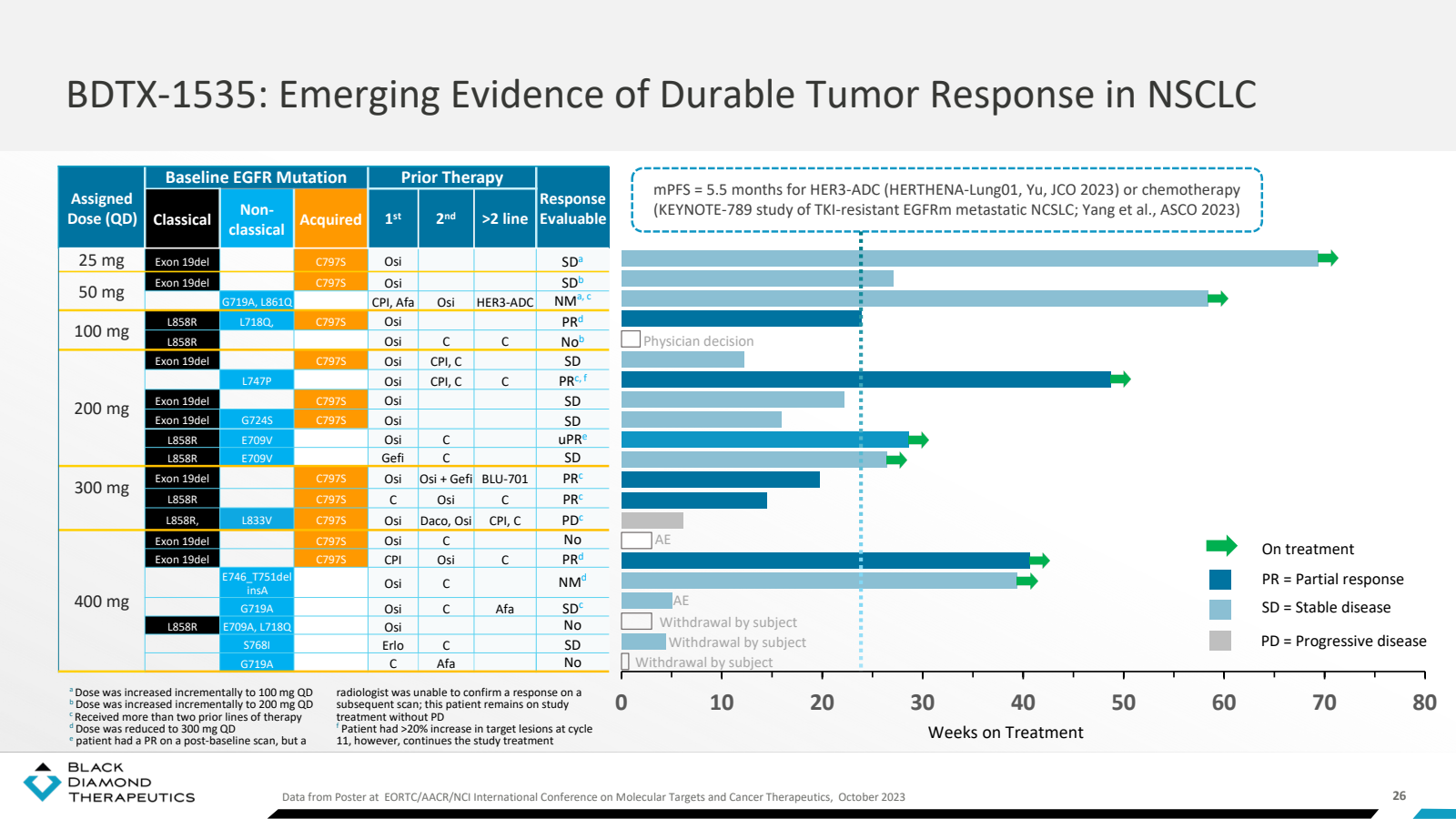The height and width of the screenshot is (819, 1456).
Task: Click the gray progressive disease bar in chart
Action: coord(652,521)
